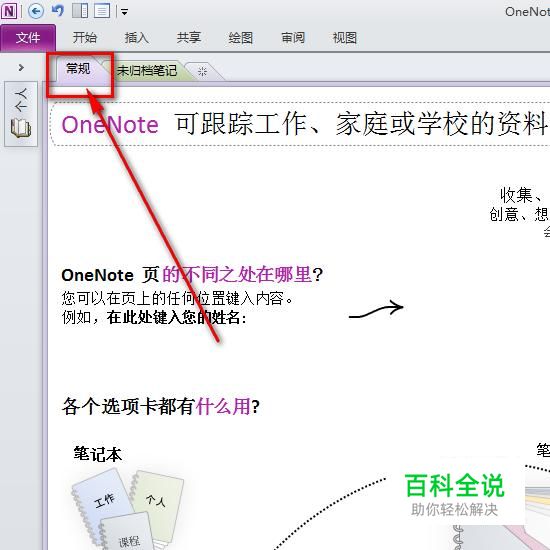Expand the notebook navigation bar chevron

pos(21,67)
